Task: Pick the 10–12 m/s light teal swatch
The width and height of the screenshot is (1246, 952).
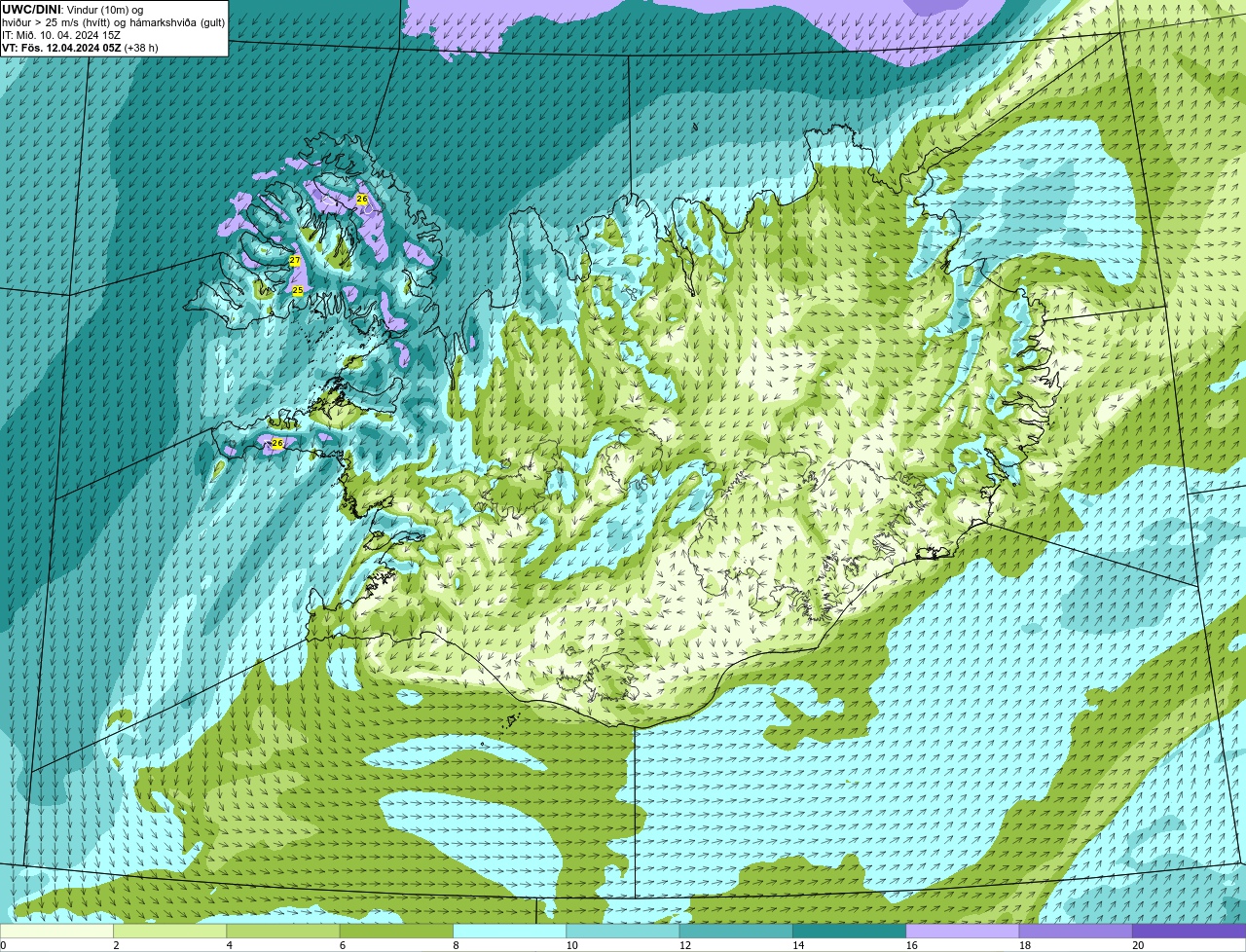Action: (623, 931)
